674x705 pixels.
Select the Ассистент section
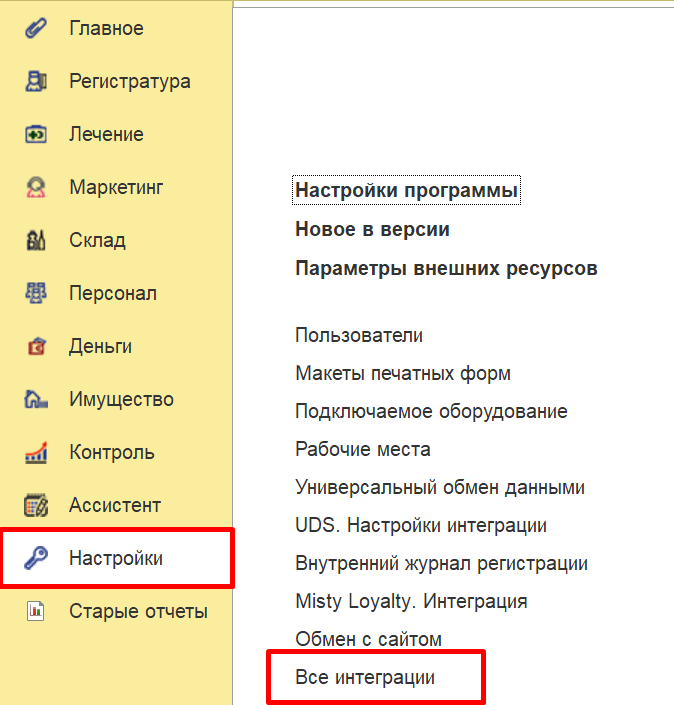click(x=115, y=505)
